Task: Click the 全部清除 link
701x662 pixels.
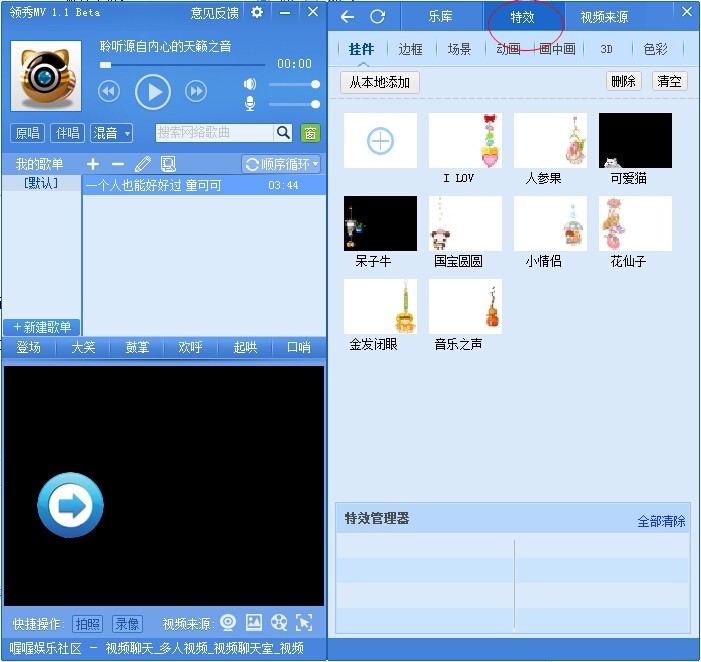Action: click(x=661, y=522)
